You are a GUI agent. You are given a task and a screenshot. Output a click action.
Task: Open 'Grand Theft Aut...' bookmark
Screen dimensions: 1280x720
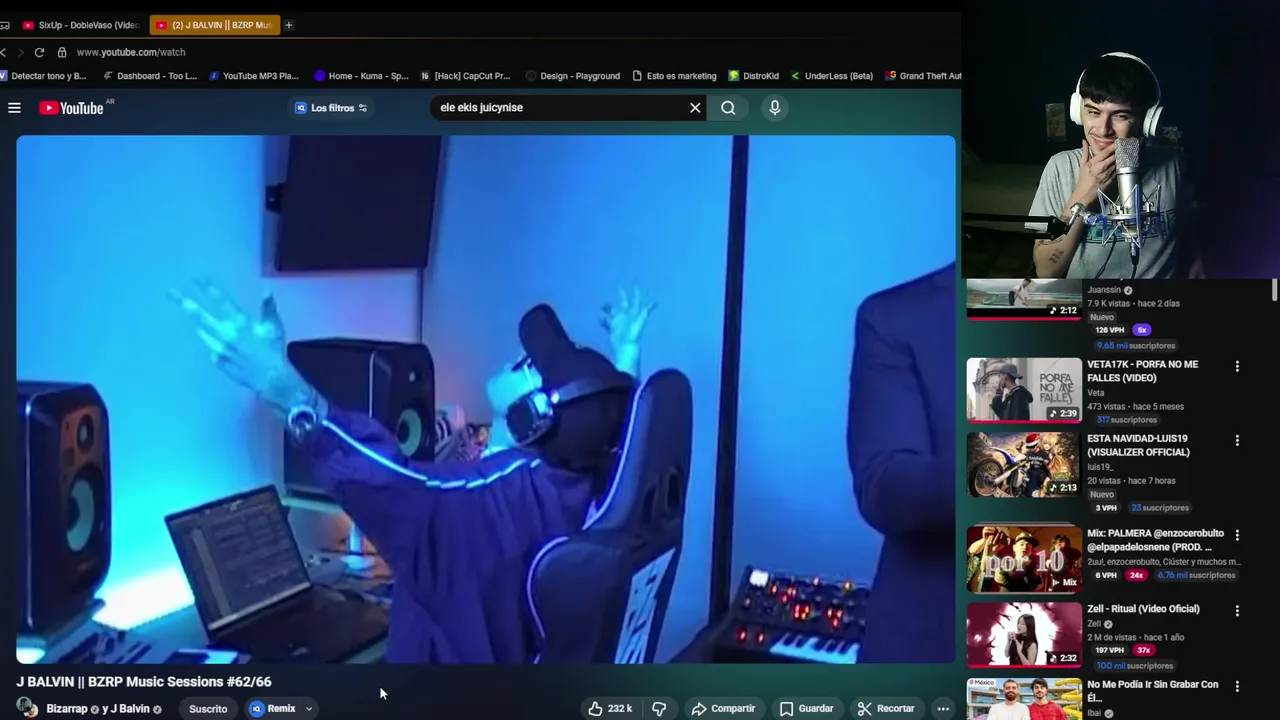[923, 76]
